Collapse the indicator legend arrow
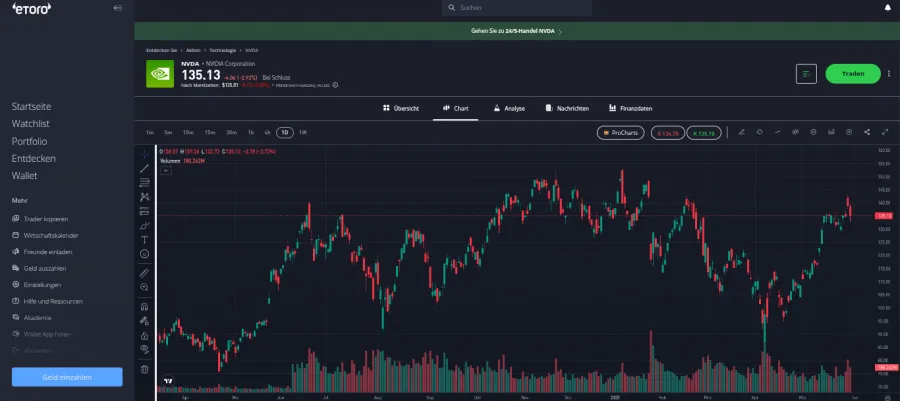The image size is (900, 401). click(165, 170)
